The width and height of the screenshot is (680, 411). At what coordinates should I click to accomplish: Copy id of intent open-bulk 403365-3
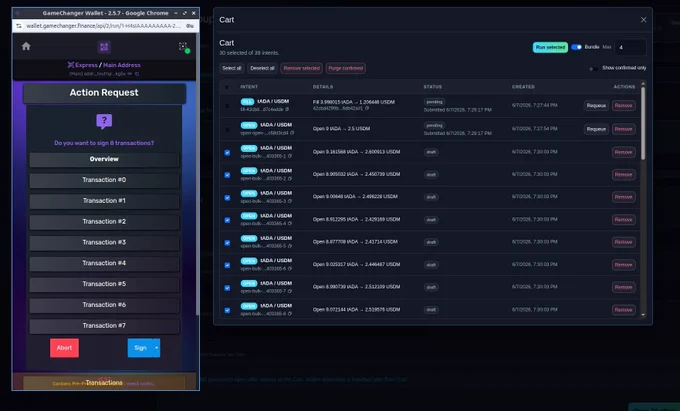click(290, 201)
